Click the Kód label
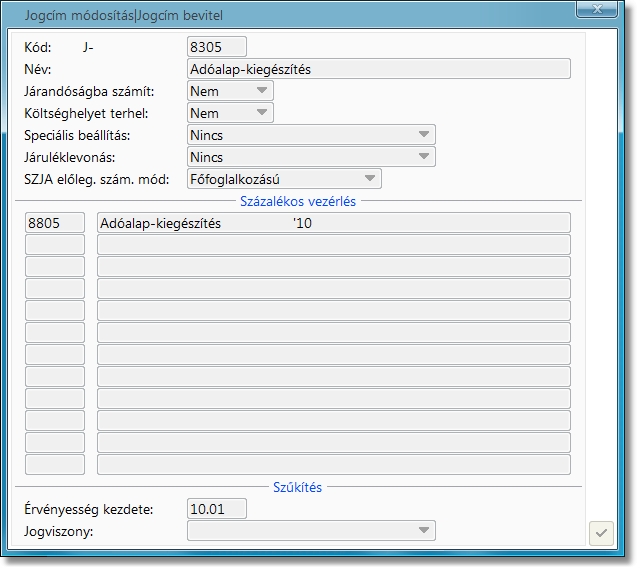This screenshot has width=637, height=569. click(x=38, y=47)
